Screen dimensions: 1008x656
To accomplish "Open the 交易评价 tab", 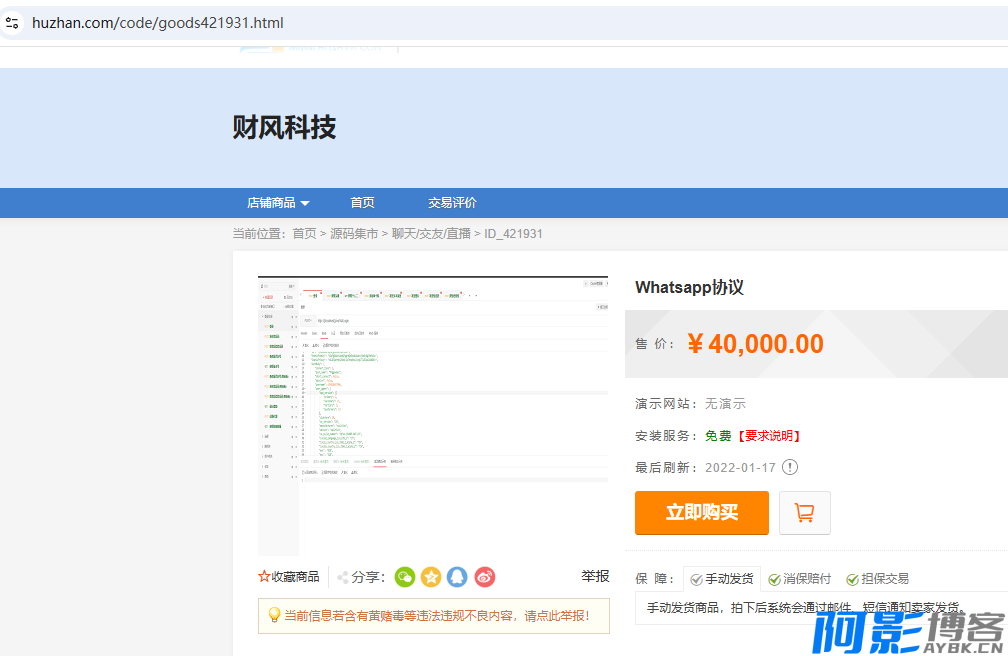I will pyautogui.click(x=452, y=203).
